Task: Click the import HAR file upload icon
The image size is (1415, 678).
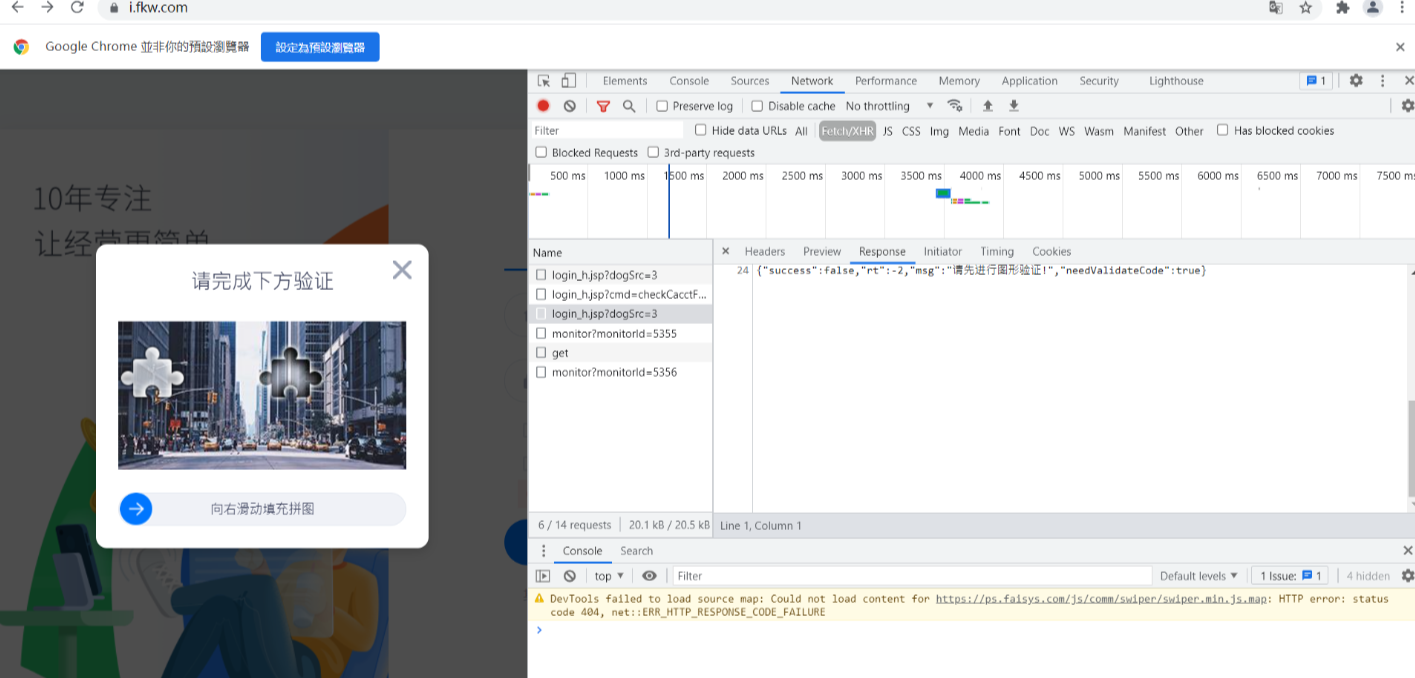Action: tap(987, 106)
